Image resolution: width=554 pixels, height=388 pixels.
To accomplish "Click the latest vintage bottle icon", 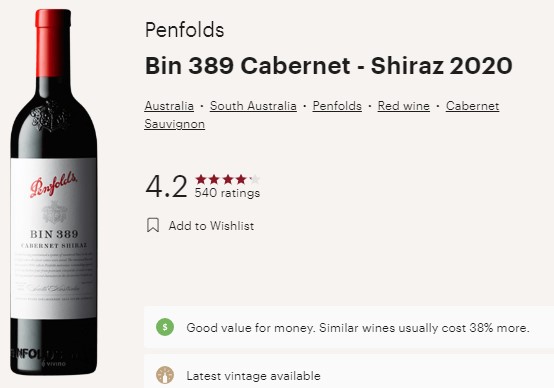I will (x=165, y=375).
